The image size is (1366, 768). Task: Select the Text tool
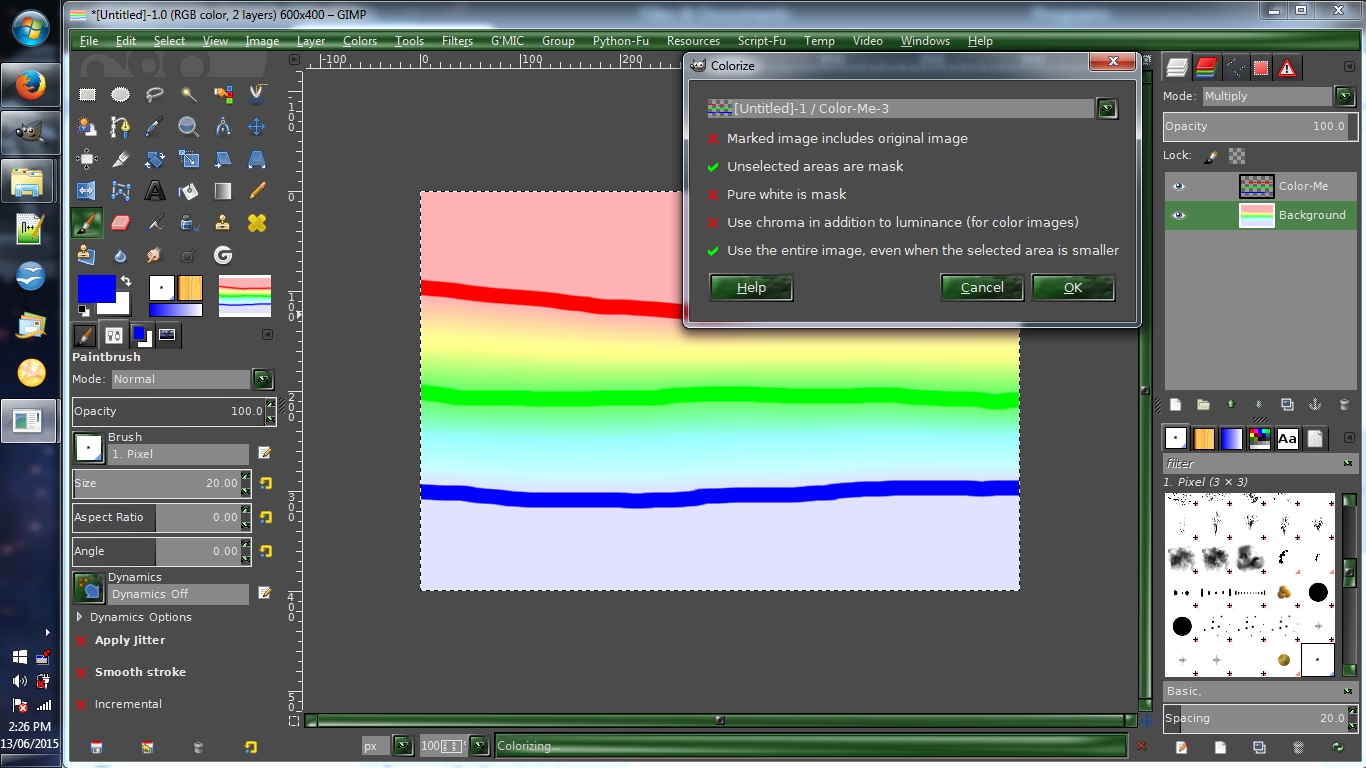[x=155, y=190]
